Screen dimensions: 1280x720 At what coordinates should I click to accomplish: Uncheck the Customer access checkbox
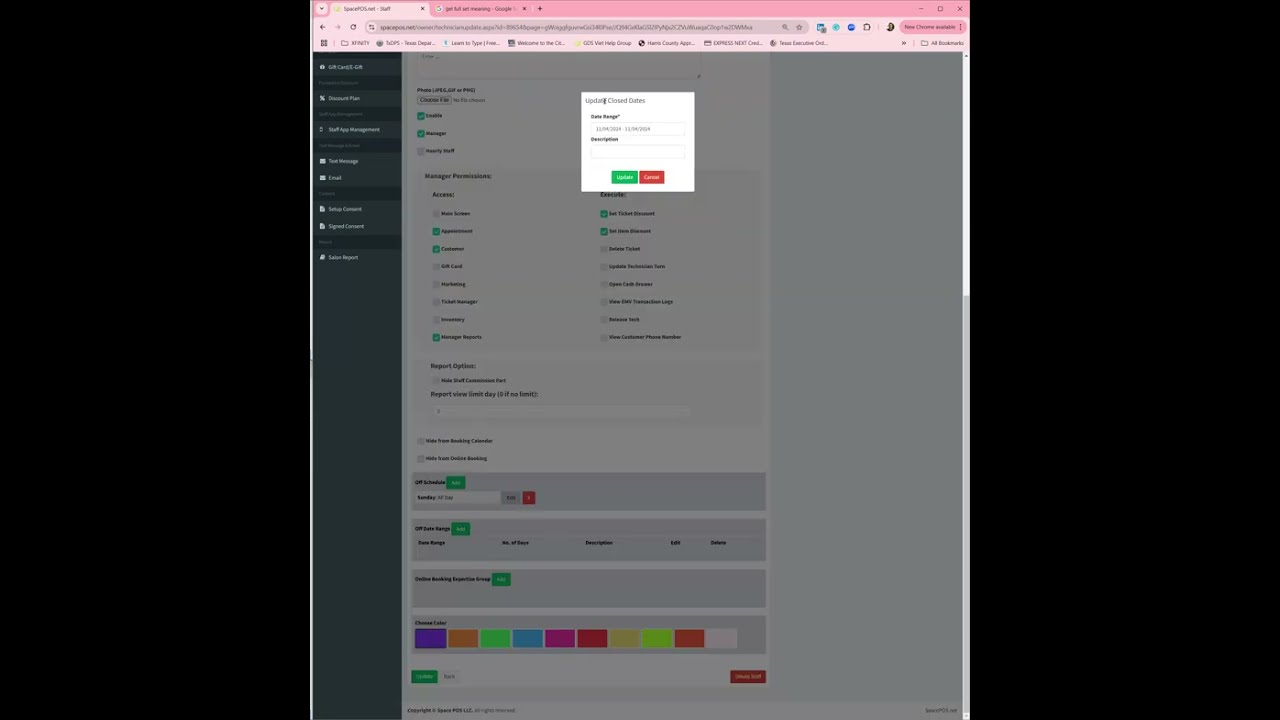436,249
